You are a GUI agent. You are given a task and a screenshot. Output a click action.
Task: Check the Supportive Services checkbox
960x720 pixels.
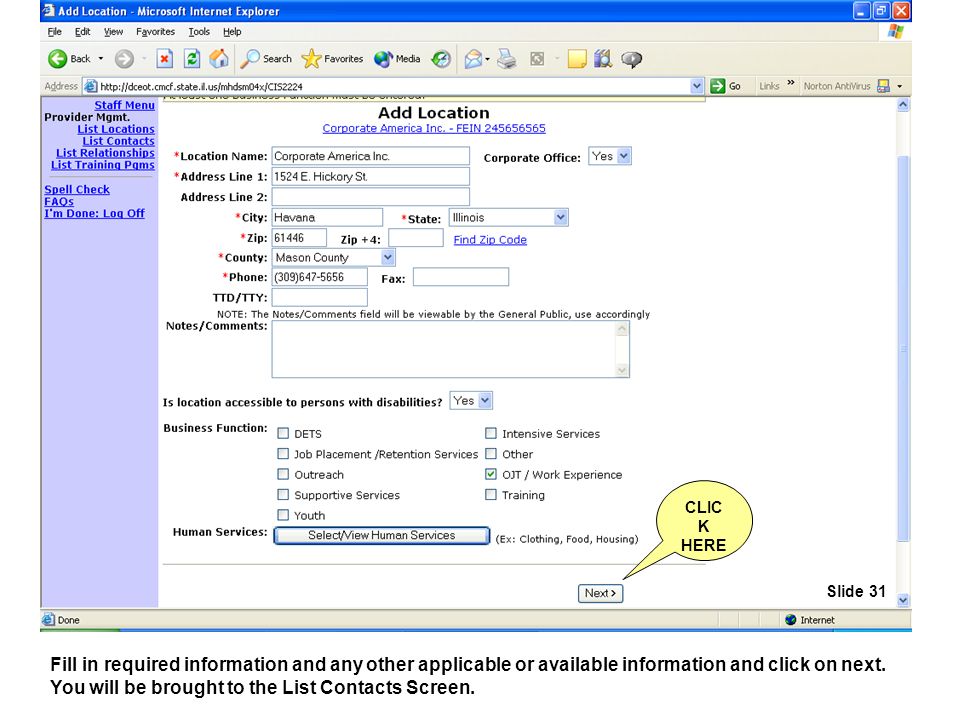[x=283, y=494]
